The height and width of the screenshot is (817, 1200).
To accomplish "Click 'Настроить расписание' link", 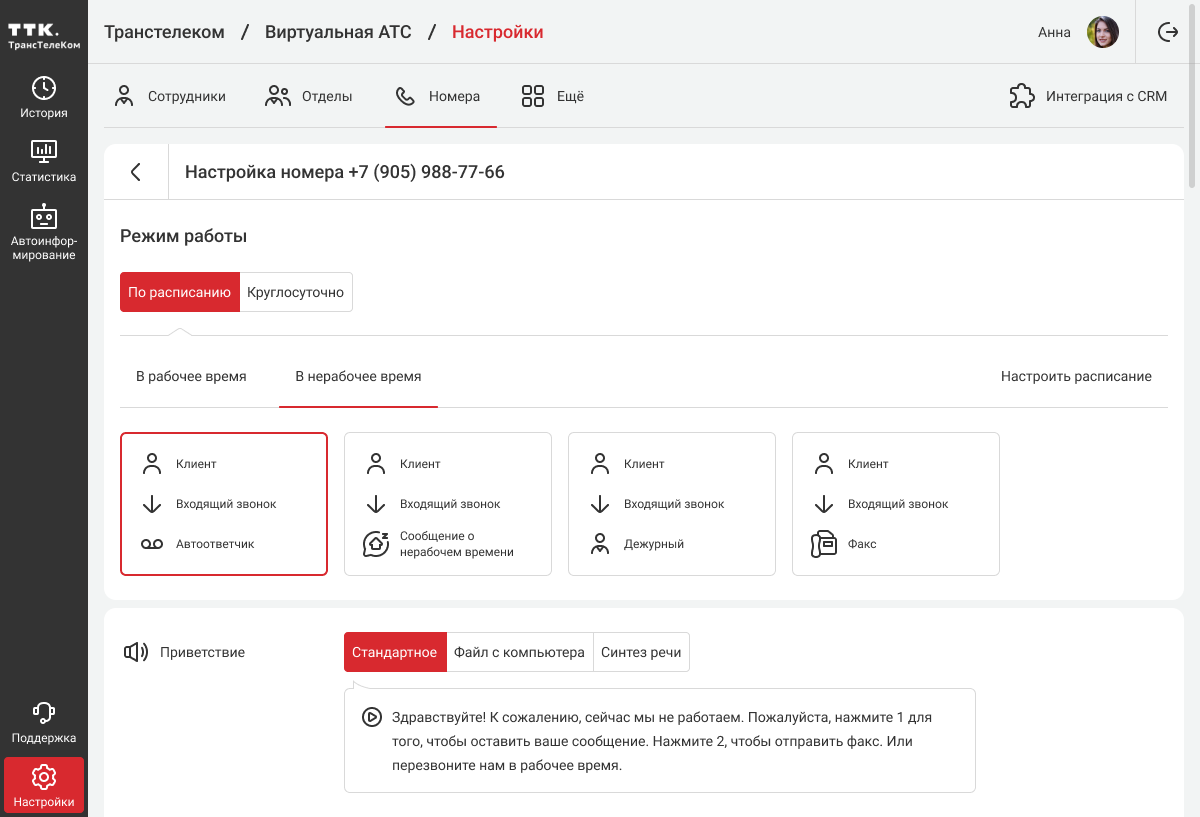I will 1076,377.
